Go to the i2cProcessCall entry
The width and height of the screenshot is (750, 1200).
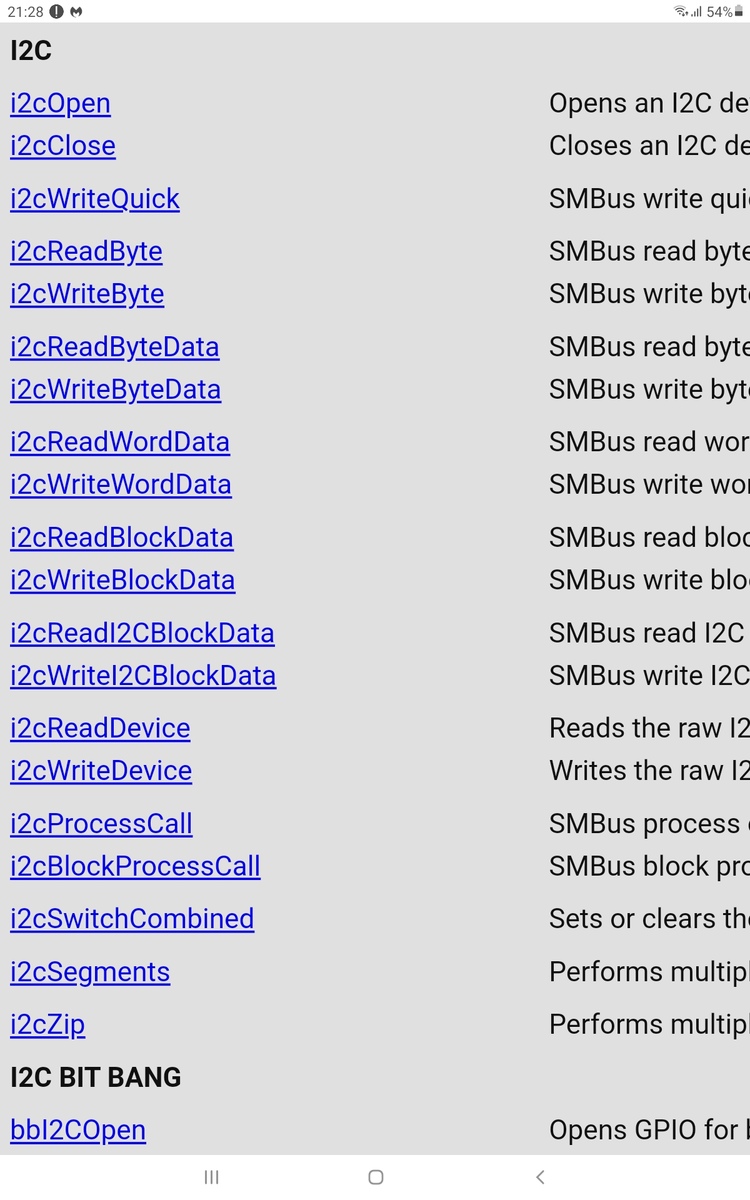pyautogui.click(x=101, y=824)
